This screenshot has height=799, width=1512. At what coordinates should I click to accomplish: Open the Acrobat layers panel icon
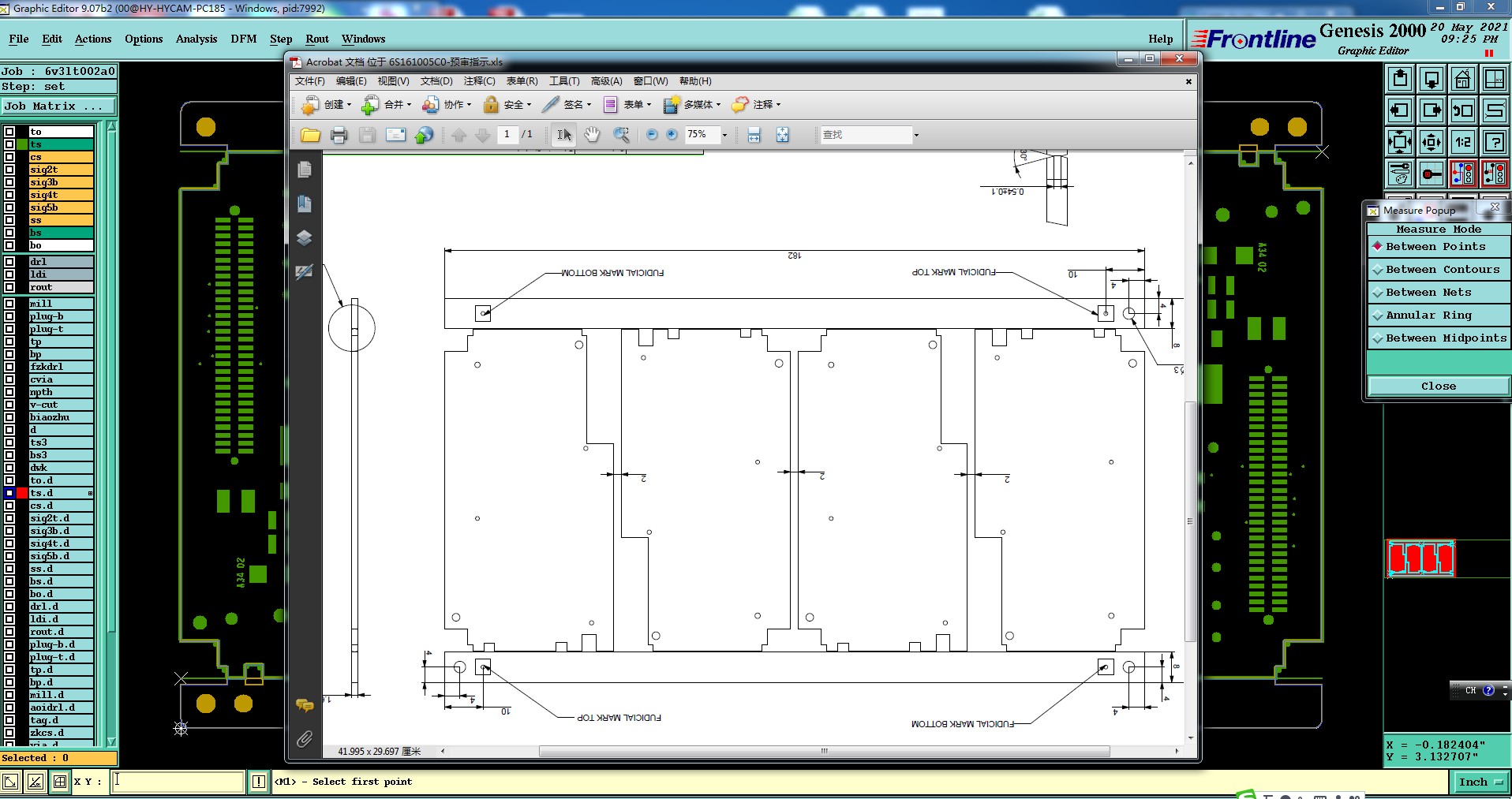point(305,237)
